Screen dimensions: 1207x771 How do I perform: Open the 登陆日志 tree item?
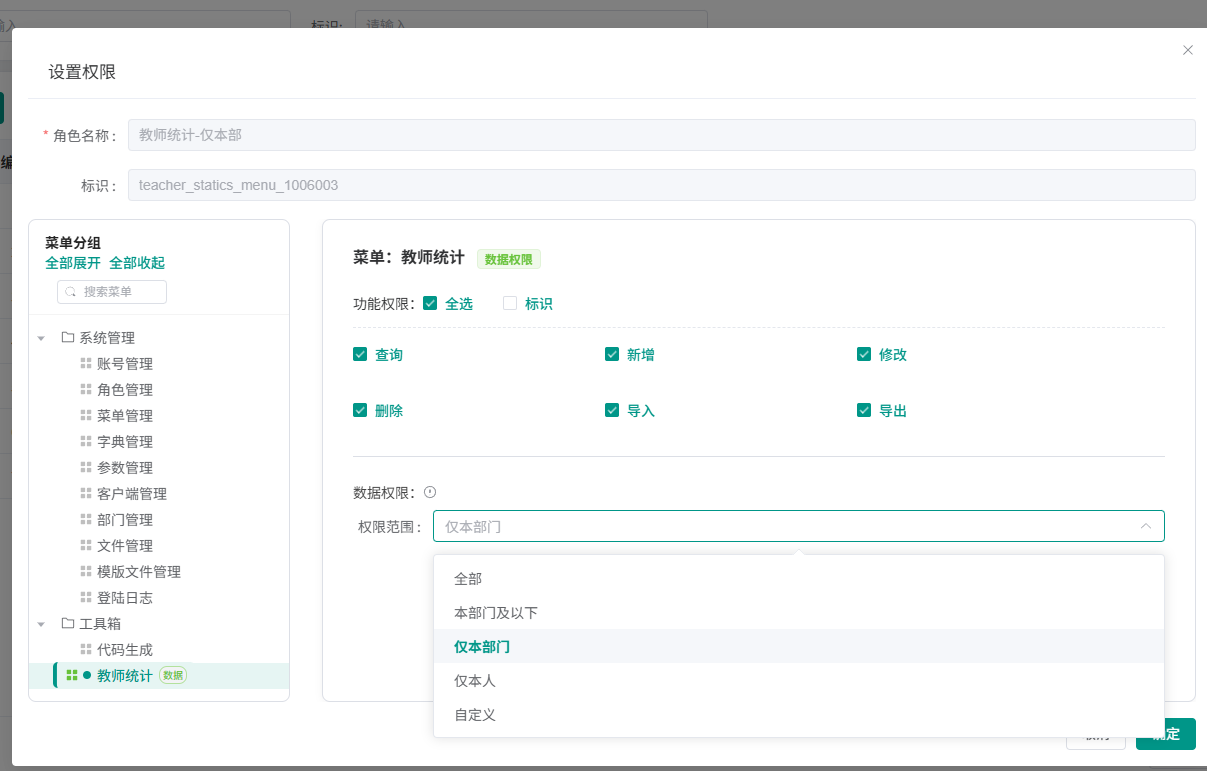pos(125,598)
